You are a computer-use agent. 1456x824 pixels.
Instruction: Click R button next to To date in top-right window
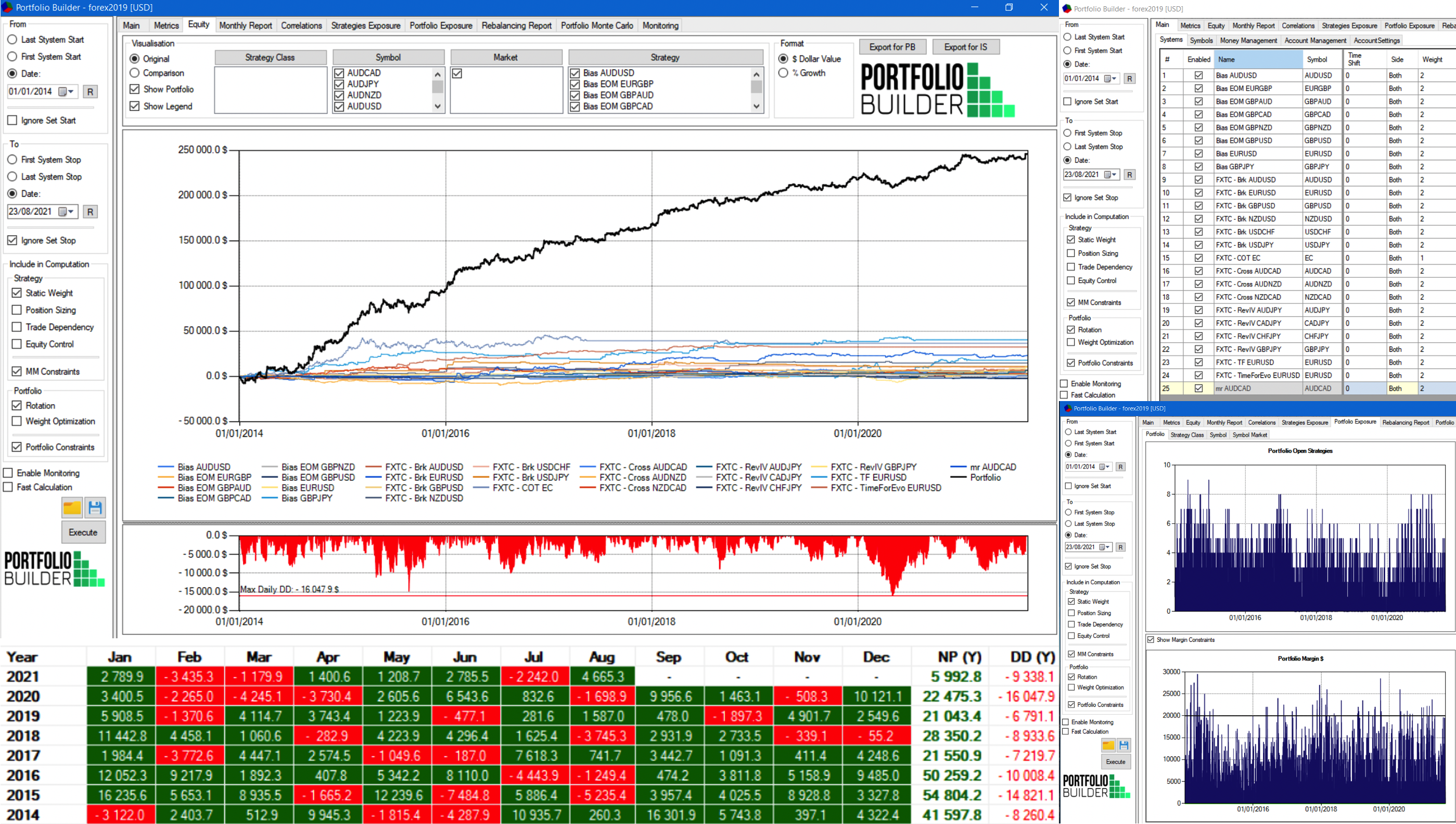[x=1129, y=175]
